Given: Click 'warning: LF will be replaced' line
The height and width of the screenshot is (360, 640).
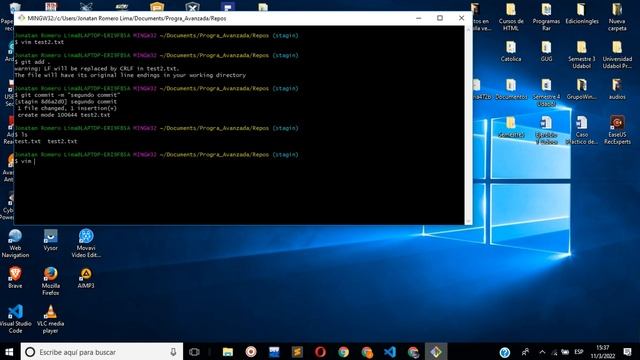Looking at the screenshot, I should pos(97,69).
